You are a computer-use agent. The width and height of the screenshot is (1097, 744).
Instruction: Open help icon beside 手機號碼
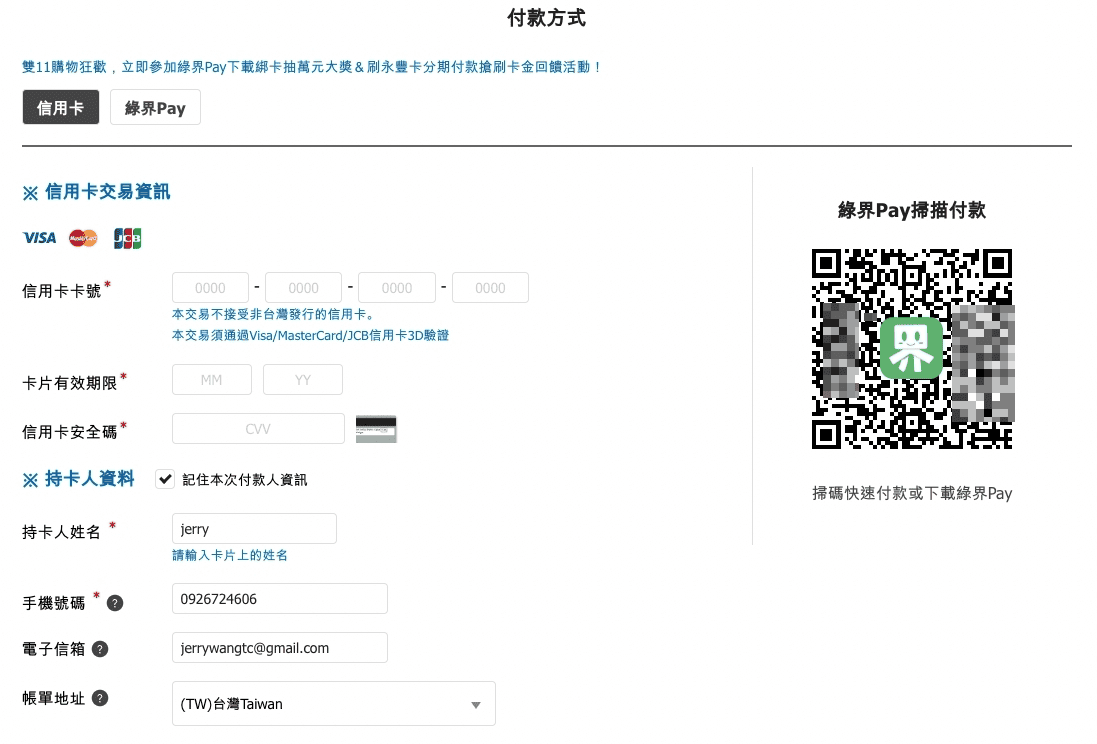click(x=115, y=603)
